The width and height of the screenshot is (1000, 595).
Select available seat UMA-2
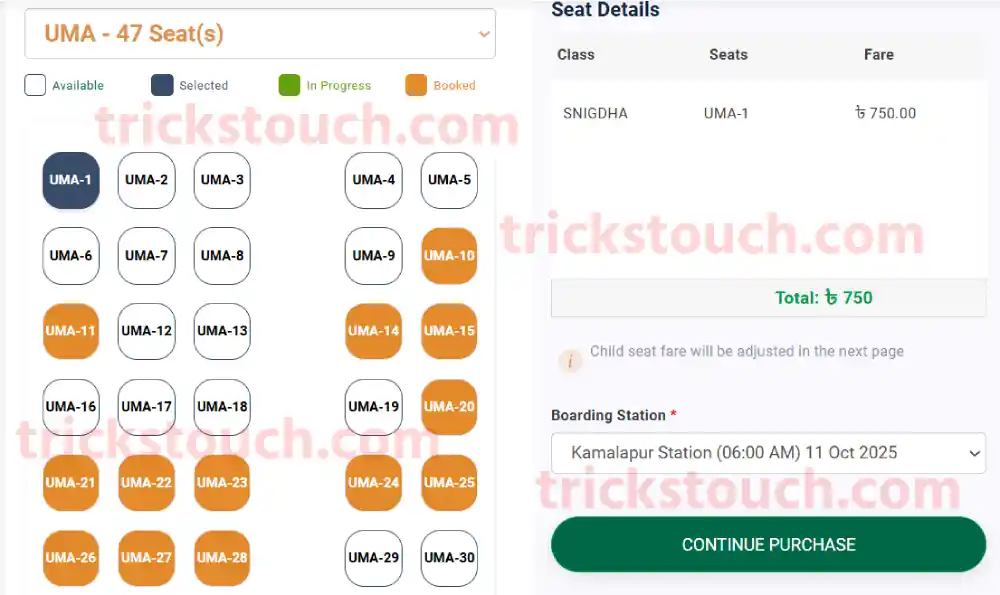(x=146, y=180)
